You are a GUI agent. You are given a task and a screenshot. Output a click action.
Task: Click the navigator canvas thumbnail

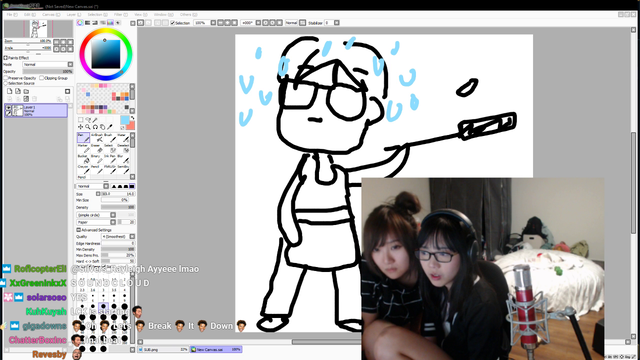38,29
